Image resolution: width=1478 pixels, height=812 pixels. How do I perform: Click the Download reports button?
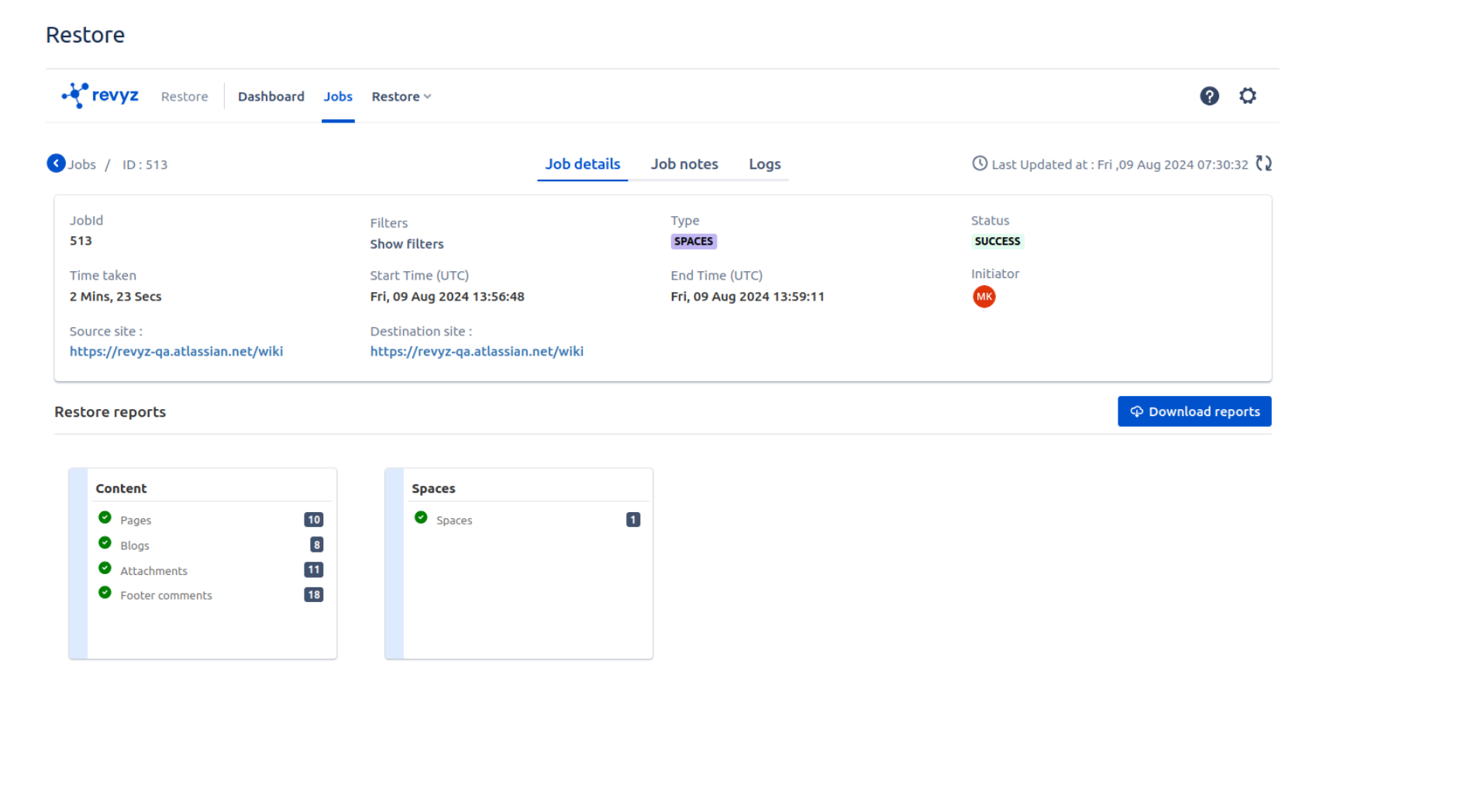point(1194,411)
